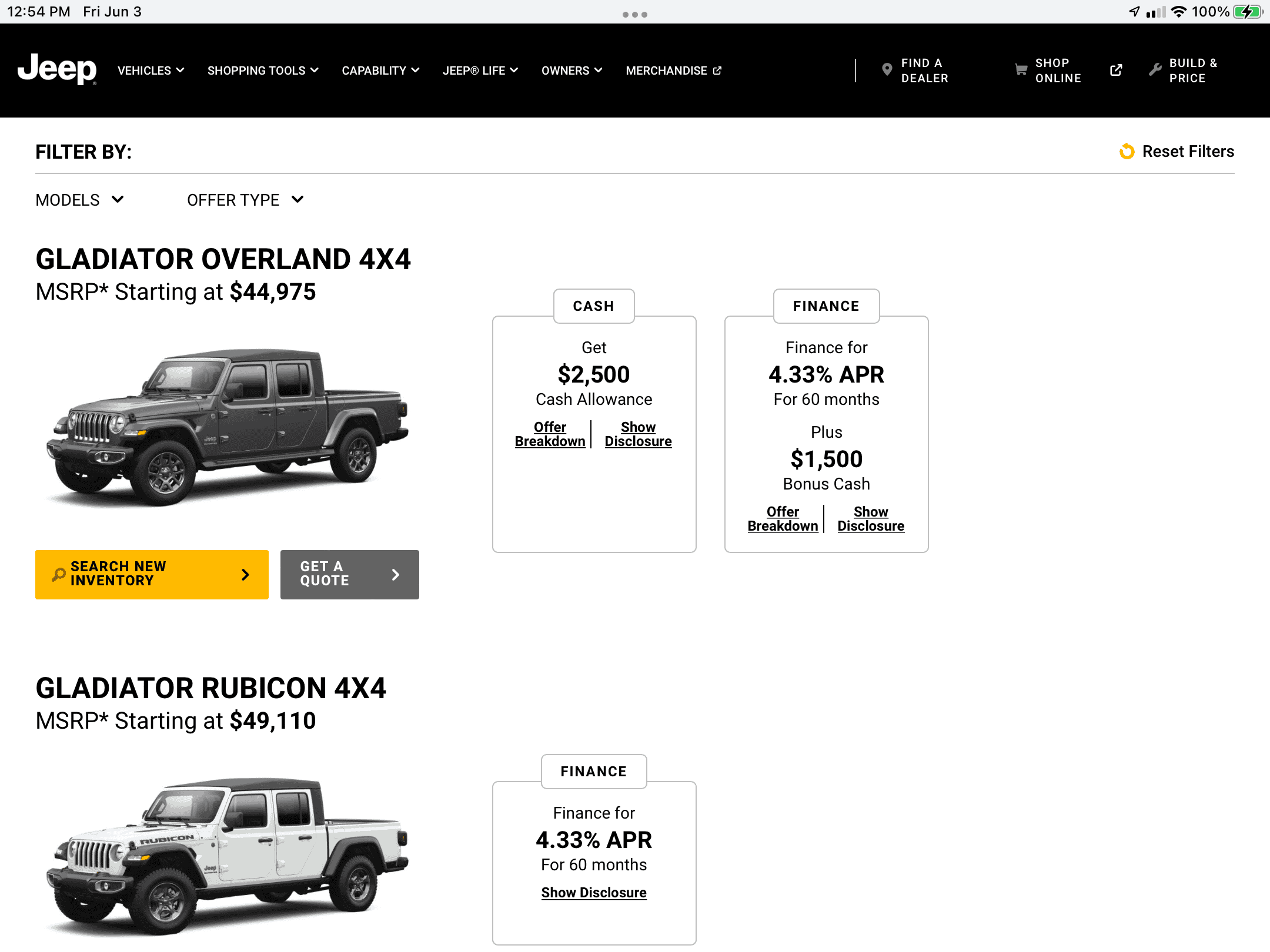
Task: Click the battery icon in the status bar
Action: tap(1248, 12)
